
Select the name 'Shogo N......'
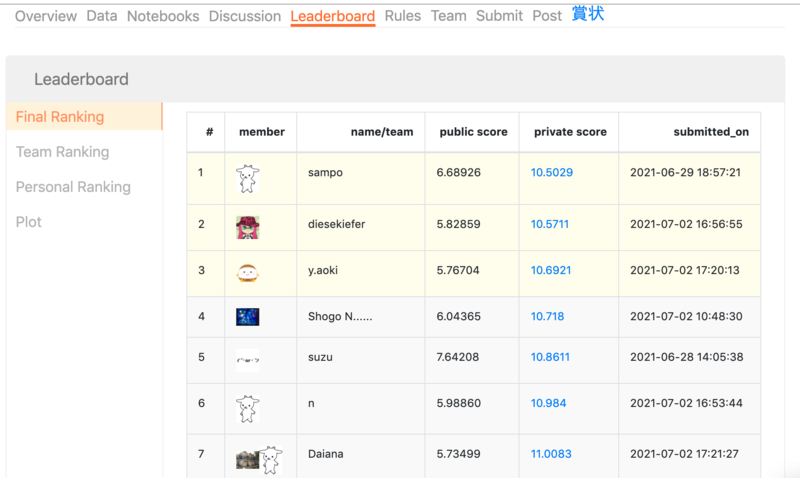340,316
